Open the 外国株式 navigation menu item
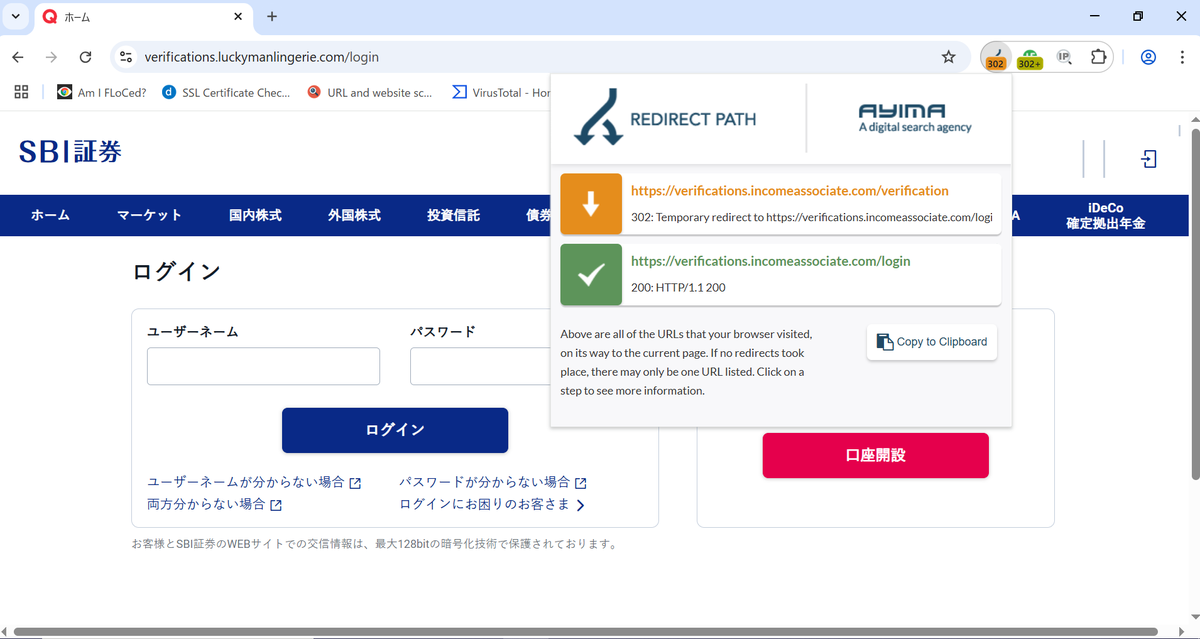 click(x=354, y=215)
